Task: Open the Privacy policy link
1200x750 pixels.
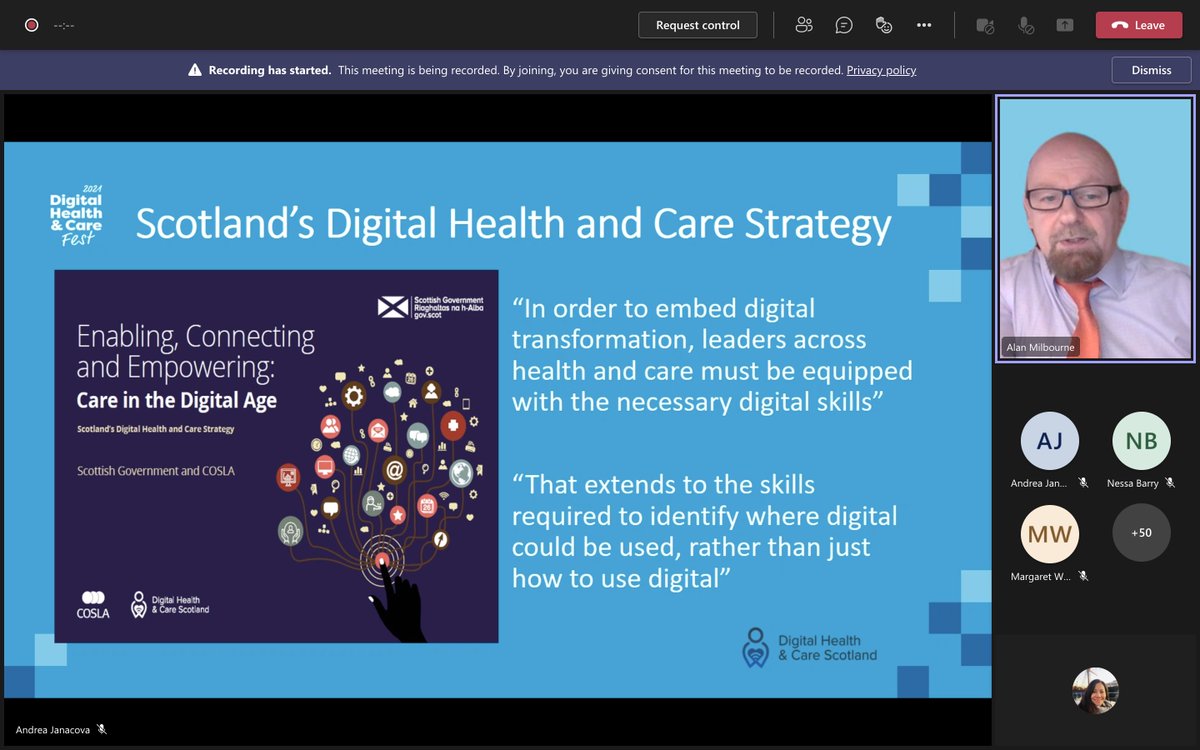Action: (x=881, y=70)
